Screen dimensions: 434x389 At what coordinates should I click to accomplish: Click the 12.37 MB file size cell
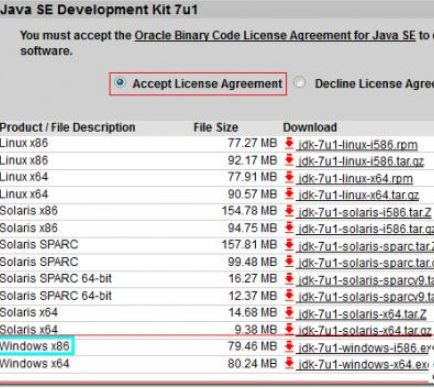[252, 295]
